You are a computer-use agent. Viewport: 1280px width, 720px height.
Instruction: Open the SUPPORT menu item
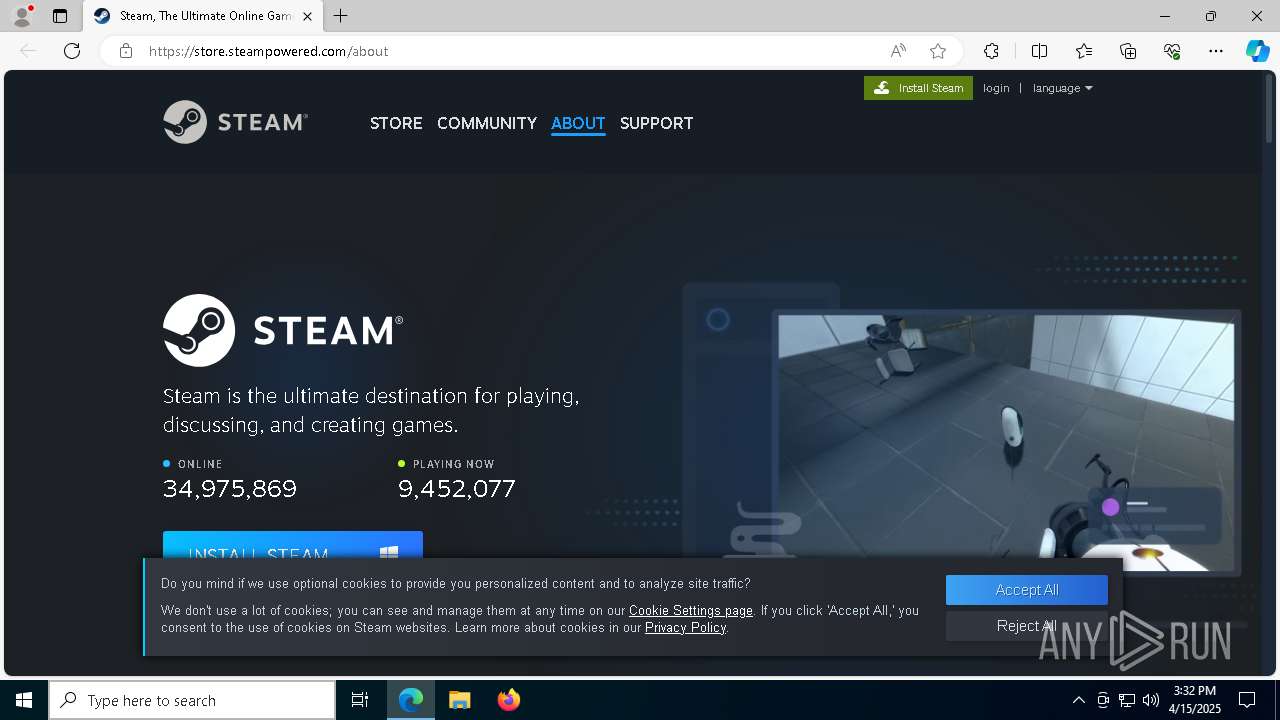[656, 123]
